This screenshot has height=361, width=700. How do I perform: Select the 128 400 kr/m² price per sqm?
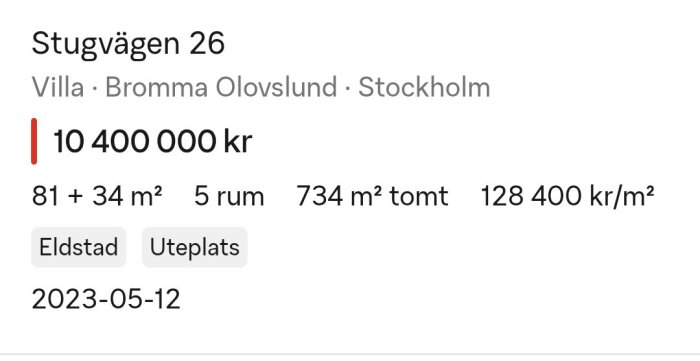(x=567, y=196)
